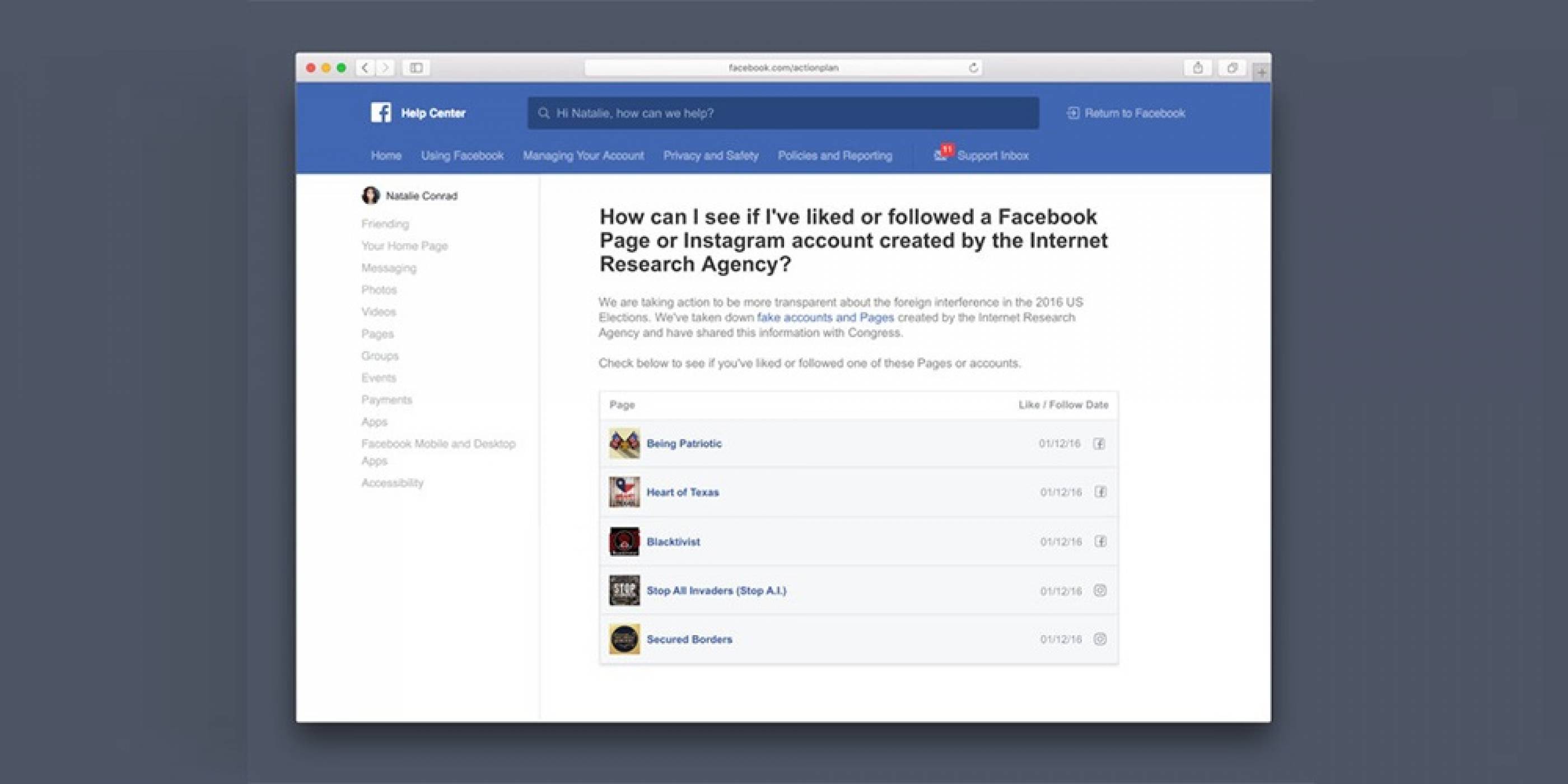This screenshot has width=1568, height=784.
Task: Click the 'Page' column header
Action: pyautogui.click(x=622, y=405)
